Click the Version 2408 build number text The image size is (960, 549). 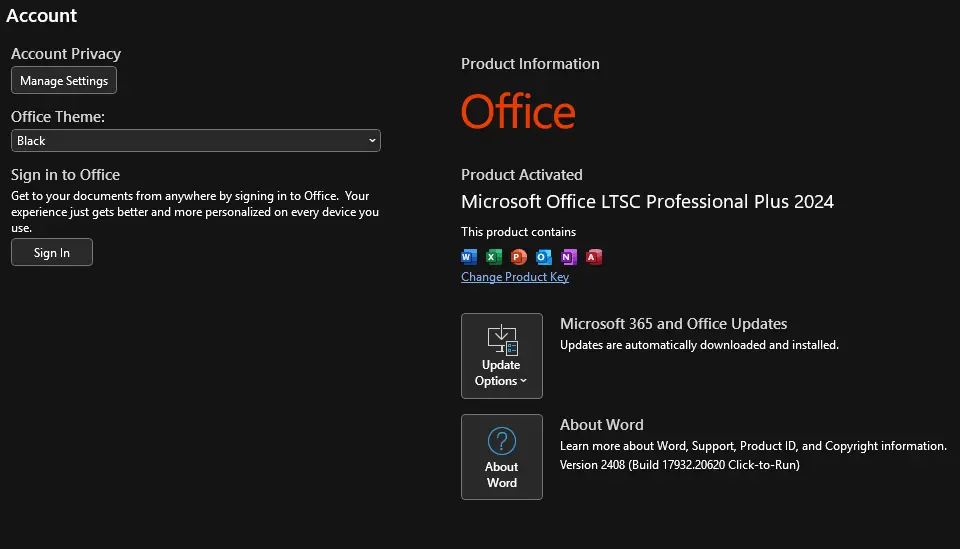pyautogui.click(x=680, y=465)
